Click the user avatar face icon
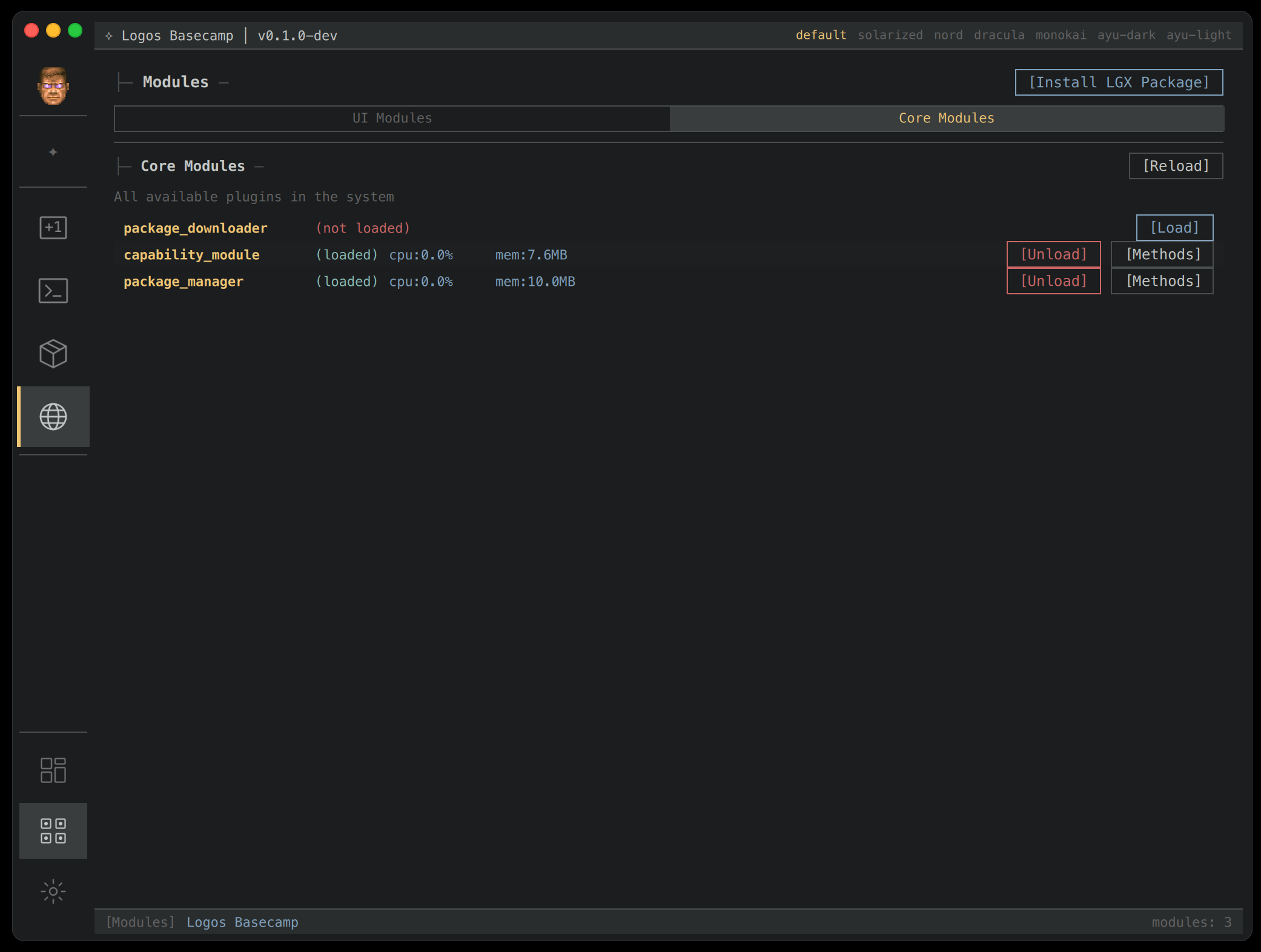 (53, 85)
